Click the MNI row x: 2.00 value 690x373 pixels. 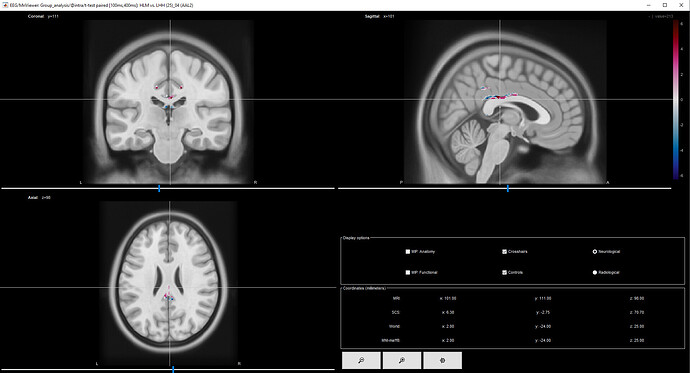447,340
